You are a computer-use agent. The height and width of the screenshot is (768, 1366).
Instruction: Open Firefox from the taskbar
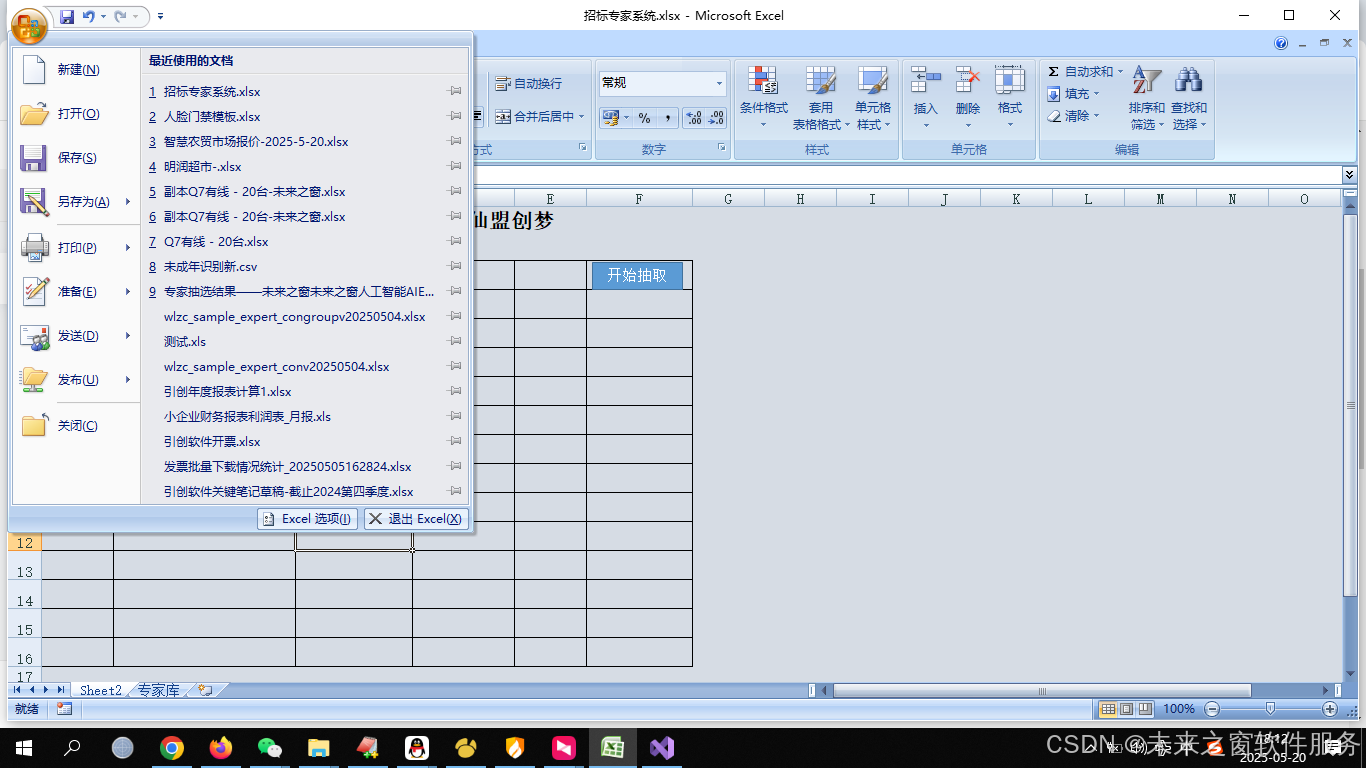[221, 747]
